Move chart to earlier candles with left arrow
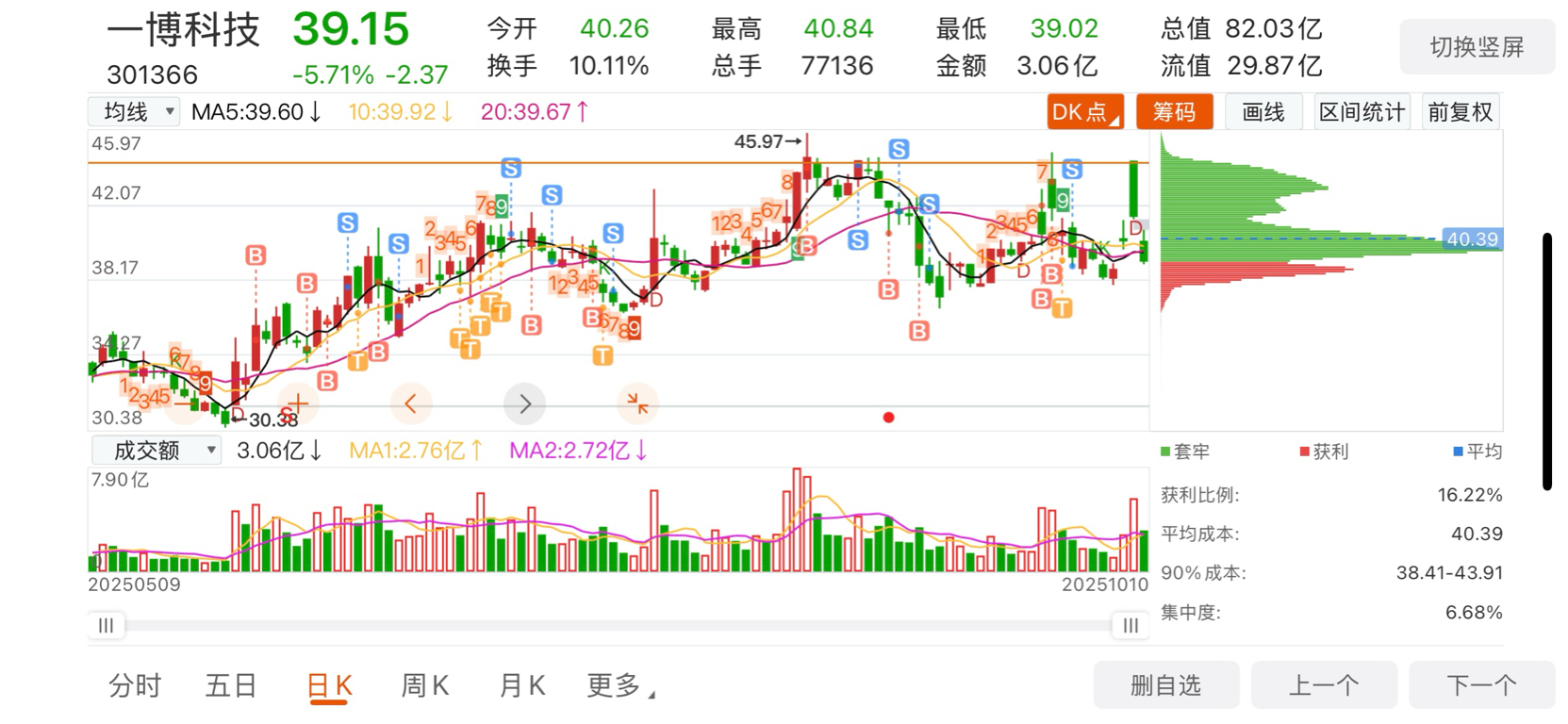Screen dimensions: 1568x724 click(x=411, y=404)
